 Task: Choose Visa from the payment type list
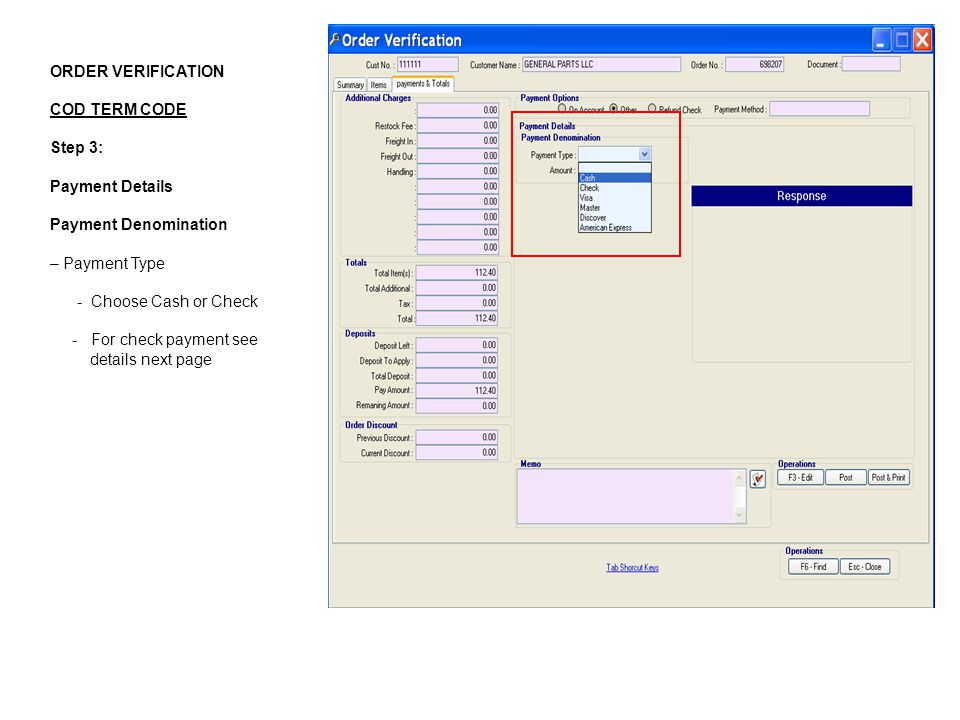615,198
